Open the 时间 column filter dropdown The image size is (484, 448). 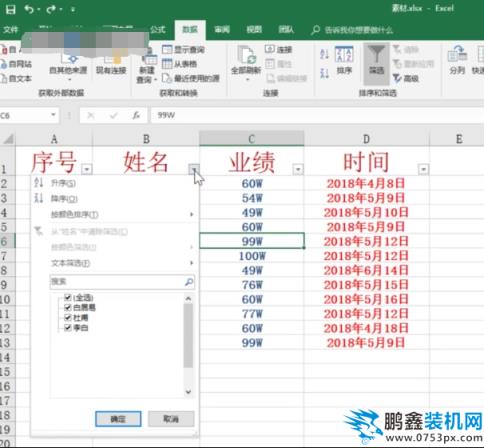[423, 169]
